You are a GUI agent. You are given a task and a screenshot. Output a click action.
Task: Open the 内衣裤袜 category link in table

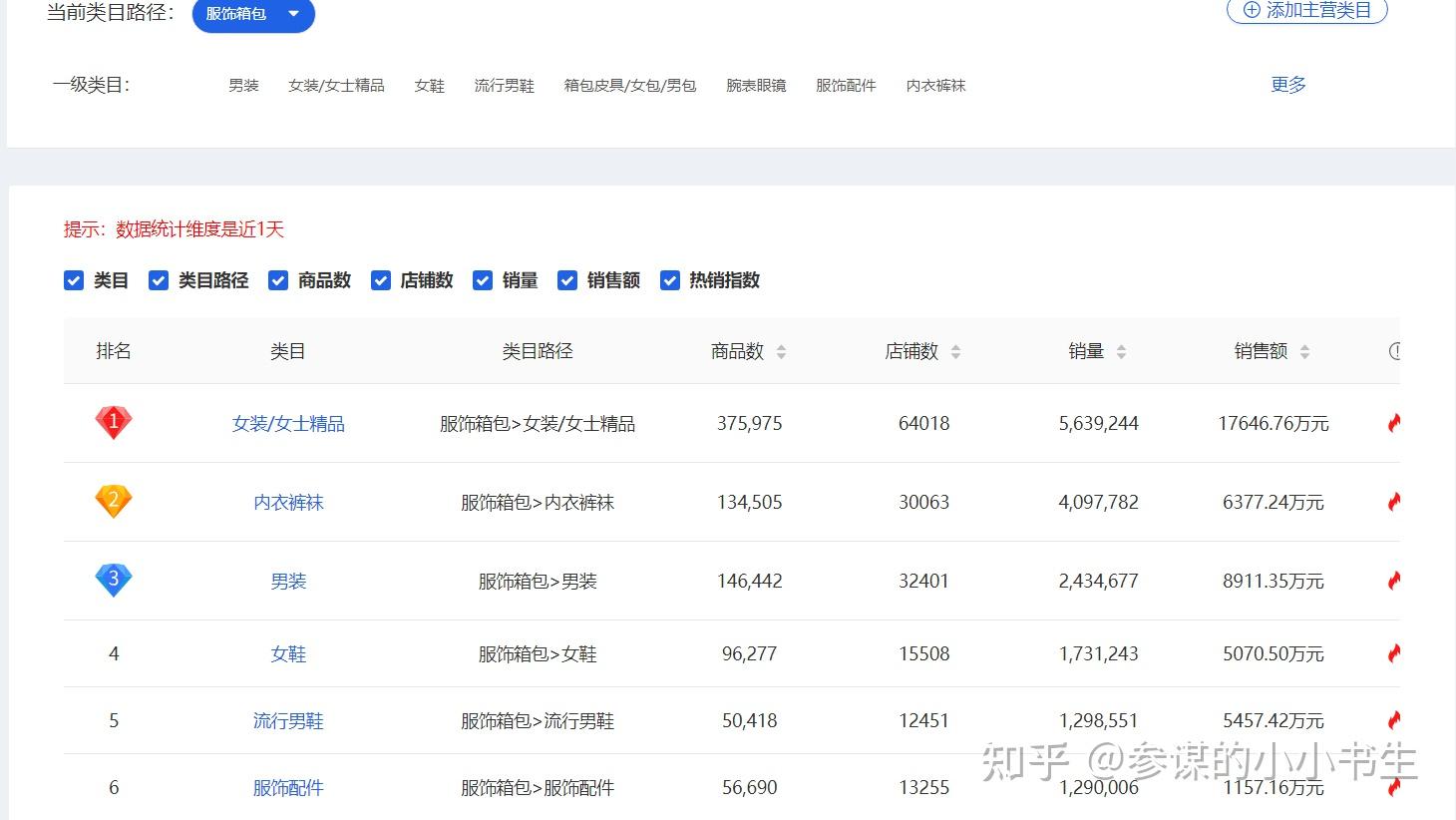pos(288,503)
